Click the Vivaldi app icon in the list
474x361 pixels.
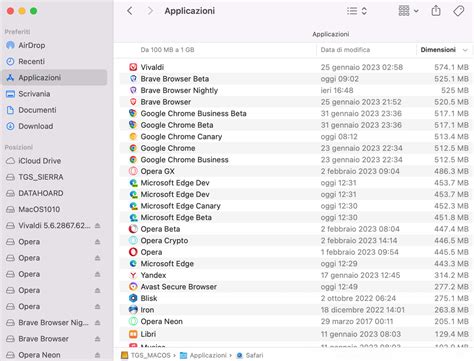(x=133, y=67)
